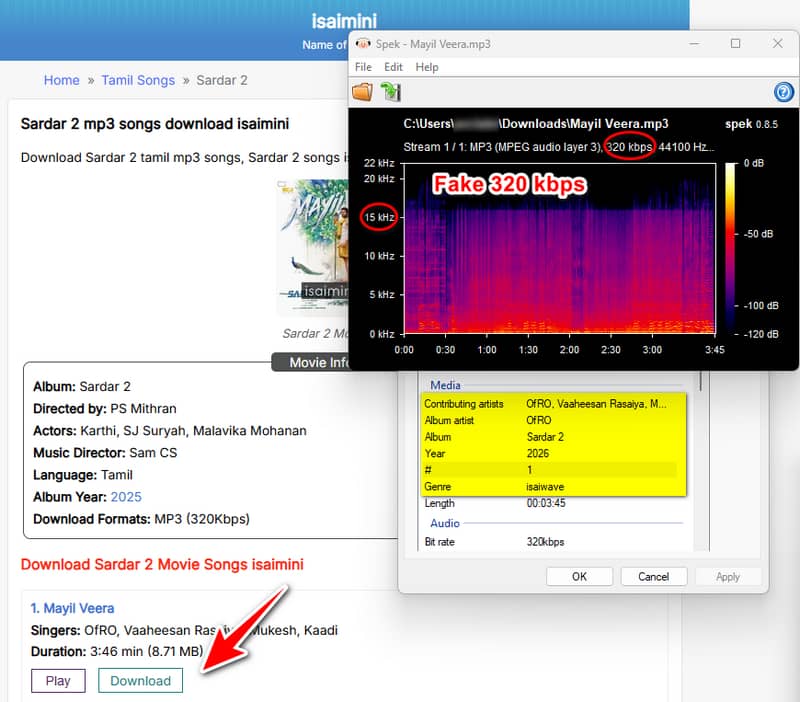The width and height of the screenshot is (800, 702).
Task: Click the Audio section header
Action: click(x=444, y=523)
